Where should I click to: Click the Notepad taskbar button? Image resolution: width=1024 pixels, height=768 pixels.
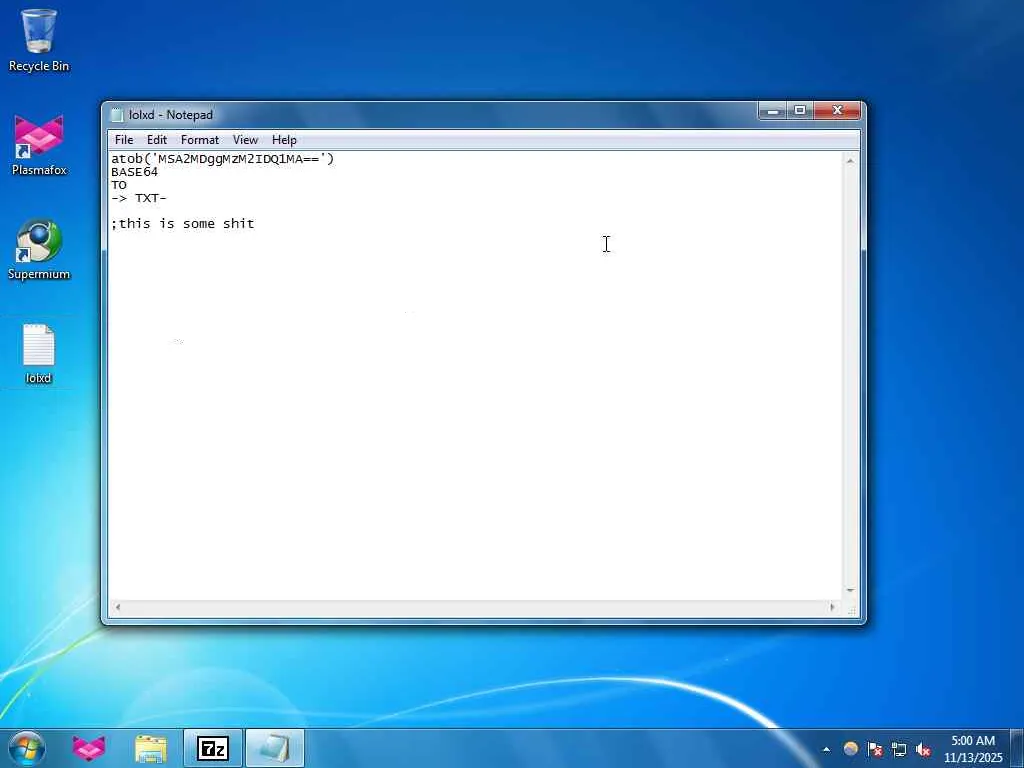[x=275, y=748]
